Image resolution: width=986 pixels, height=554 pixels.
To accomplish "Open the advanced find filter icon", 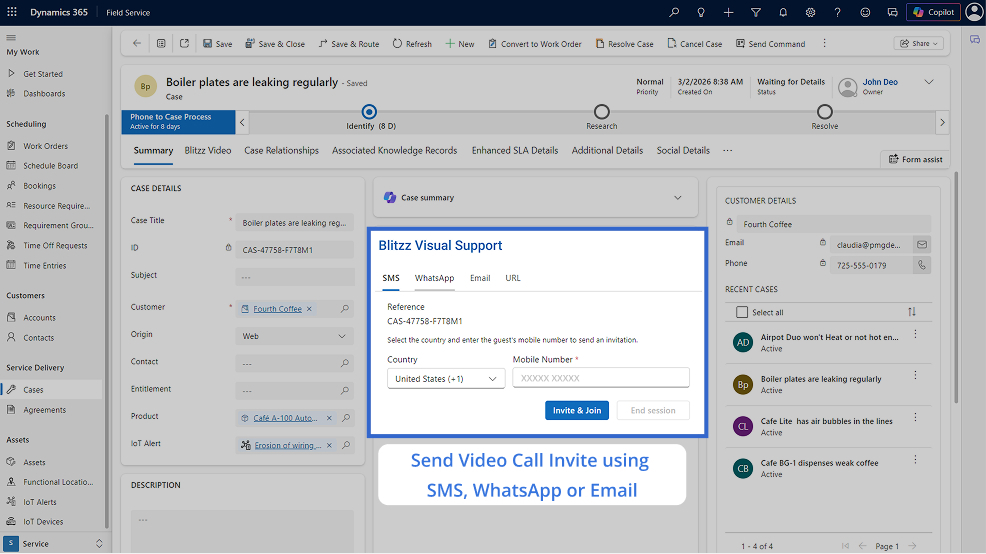I will tap(756, 12).
